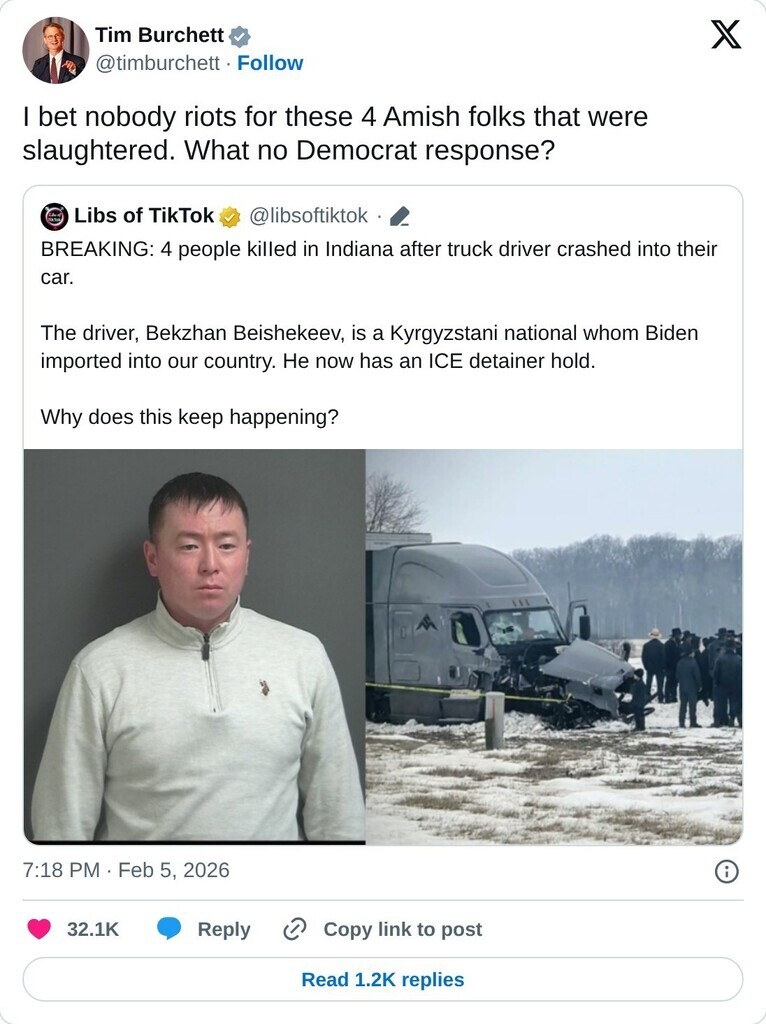Viewport: 766px width, 1024px height.
Task: Open the Tim Burchett display name
Action: 159,35
